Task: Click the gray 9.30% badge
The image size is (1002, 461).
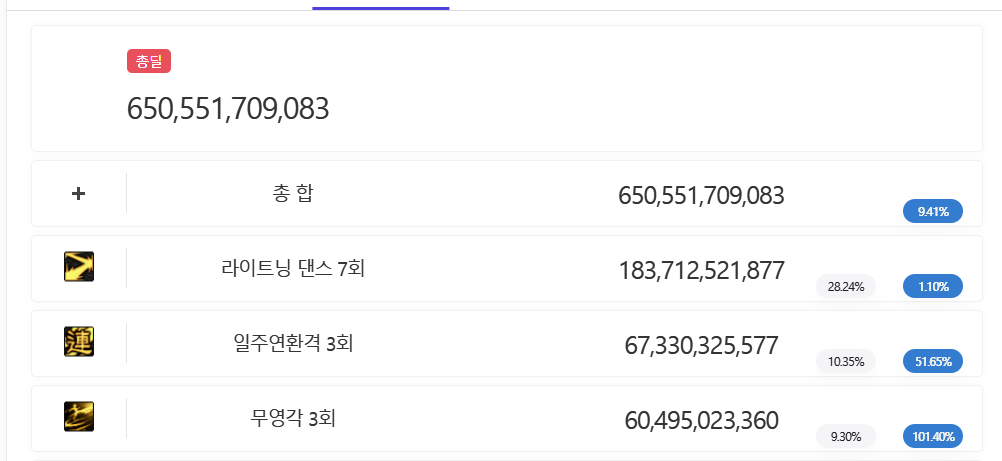Action: [x=846, y=436]
